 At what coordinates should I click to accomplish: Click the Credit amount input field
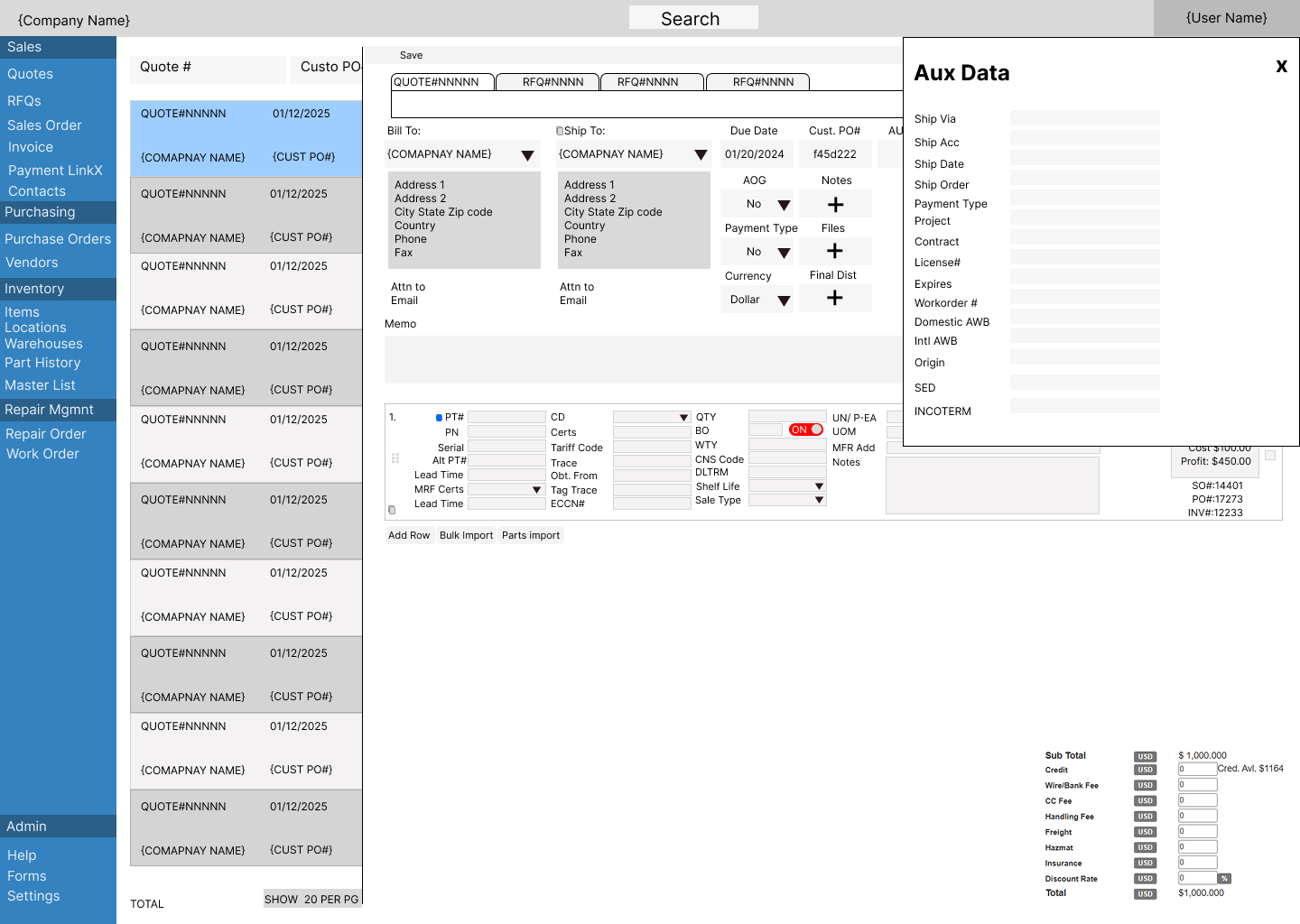click(x=1197, y=770)
